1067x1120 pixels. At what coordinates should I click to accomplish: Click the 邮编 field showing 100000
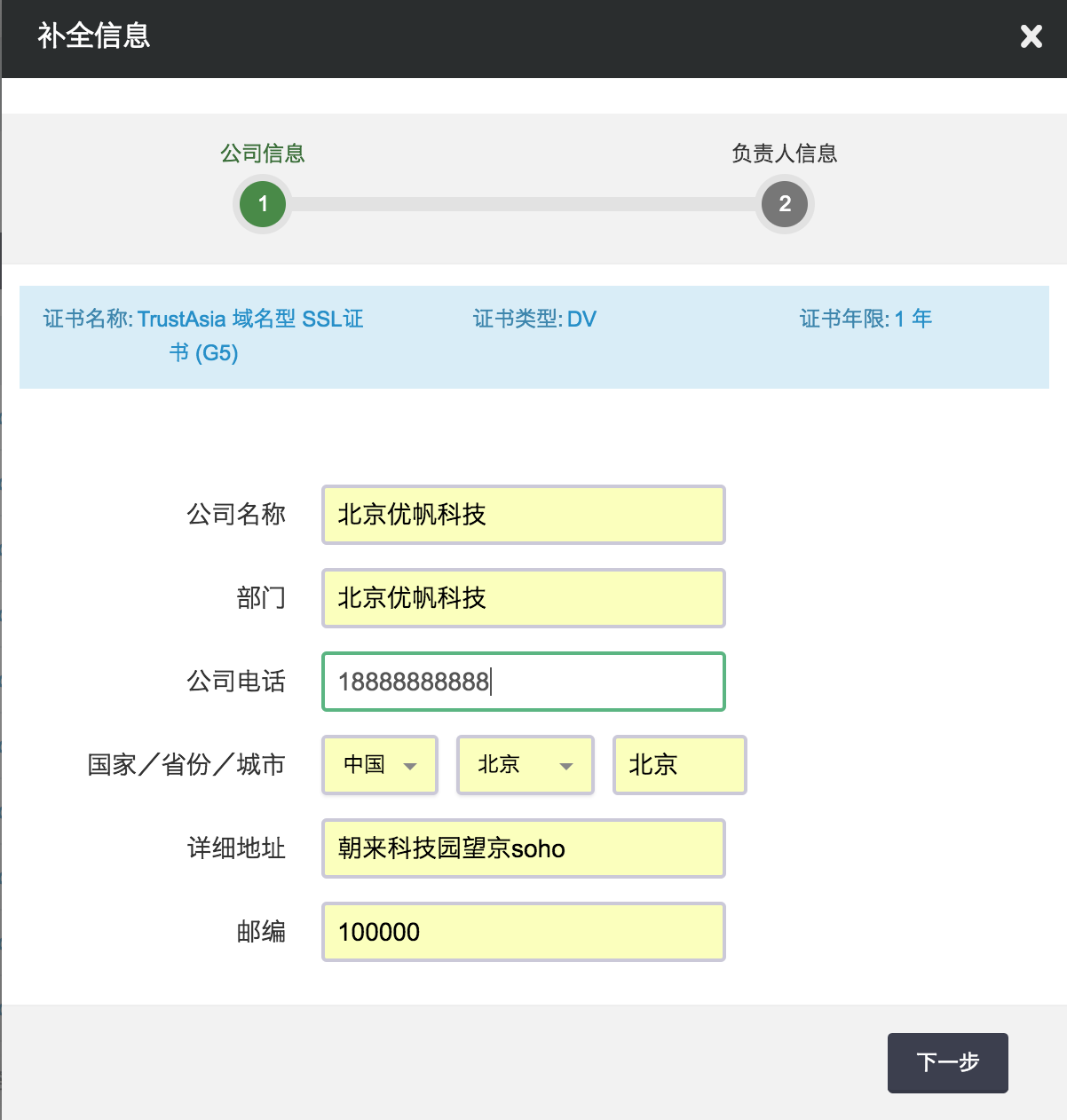tap(523, 932)
